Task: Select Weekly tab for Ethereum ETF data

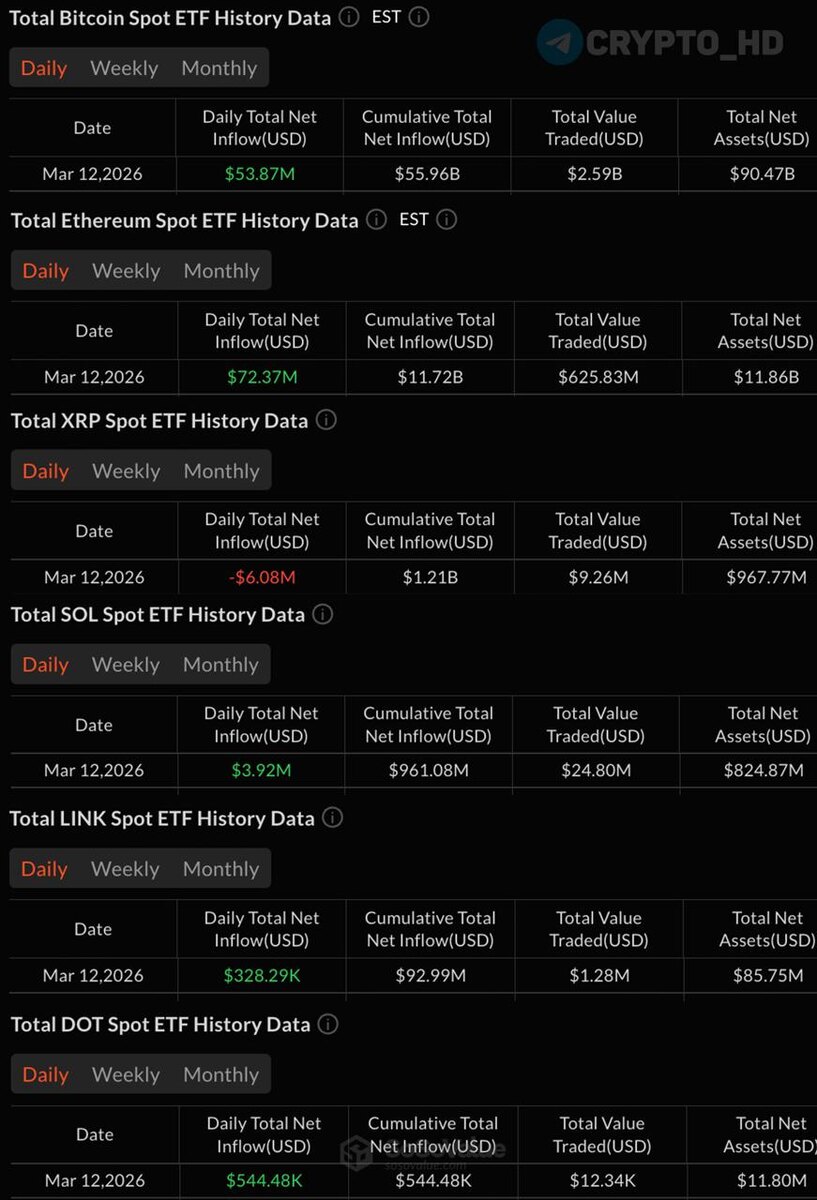Action: tap(126, 270)
